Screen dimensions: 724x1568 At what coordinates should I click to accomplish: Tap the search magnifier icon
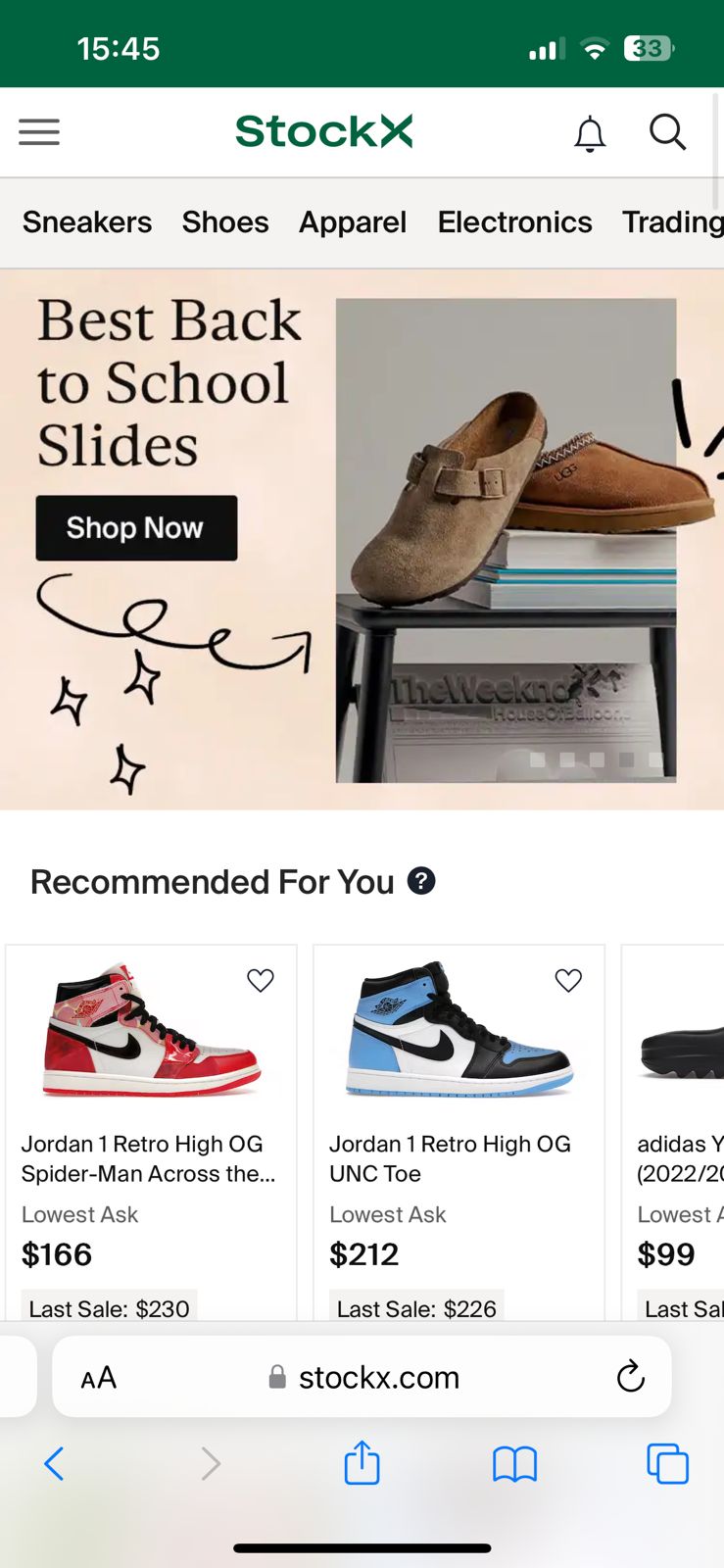(x=668, y=131)
